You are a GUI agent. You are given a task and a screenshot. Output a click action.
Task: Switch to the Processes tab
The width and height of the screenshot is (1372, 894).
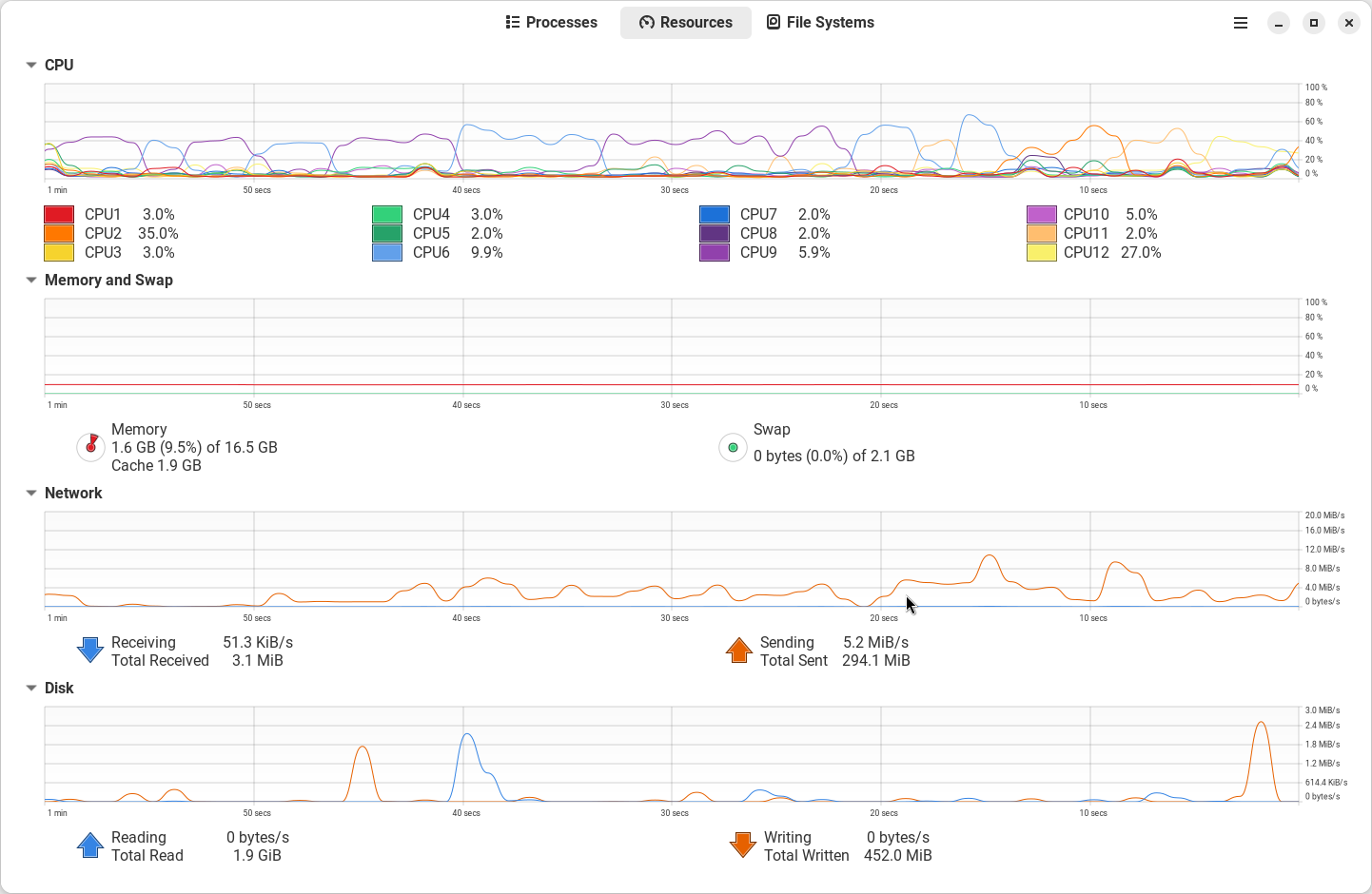(552, 23)
